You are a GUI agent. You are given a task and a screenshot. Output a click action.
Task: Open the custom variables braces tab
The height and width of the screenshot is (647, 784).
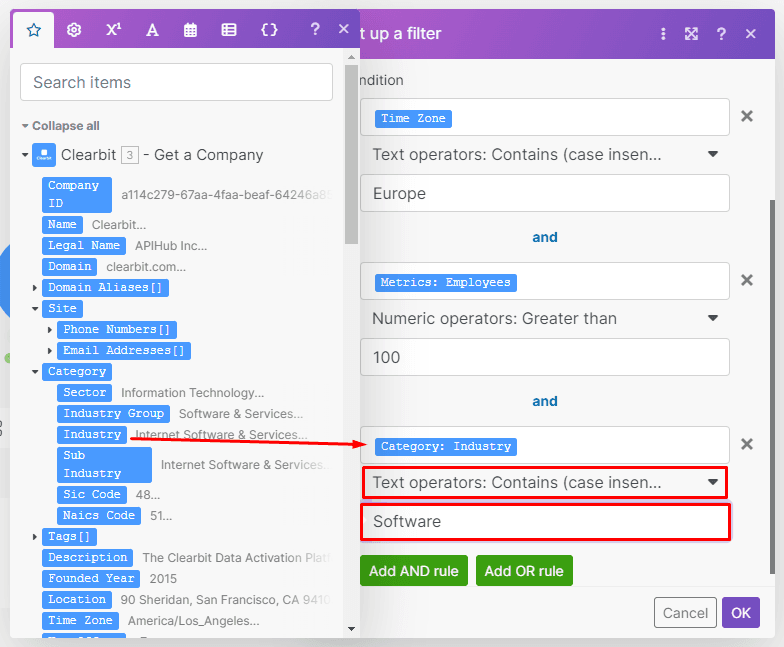click(x=268, y=30)
